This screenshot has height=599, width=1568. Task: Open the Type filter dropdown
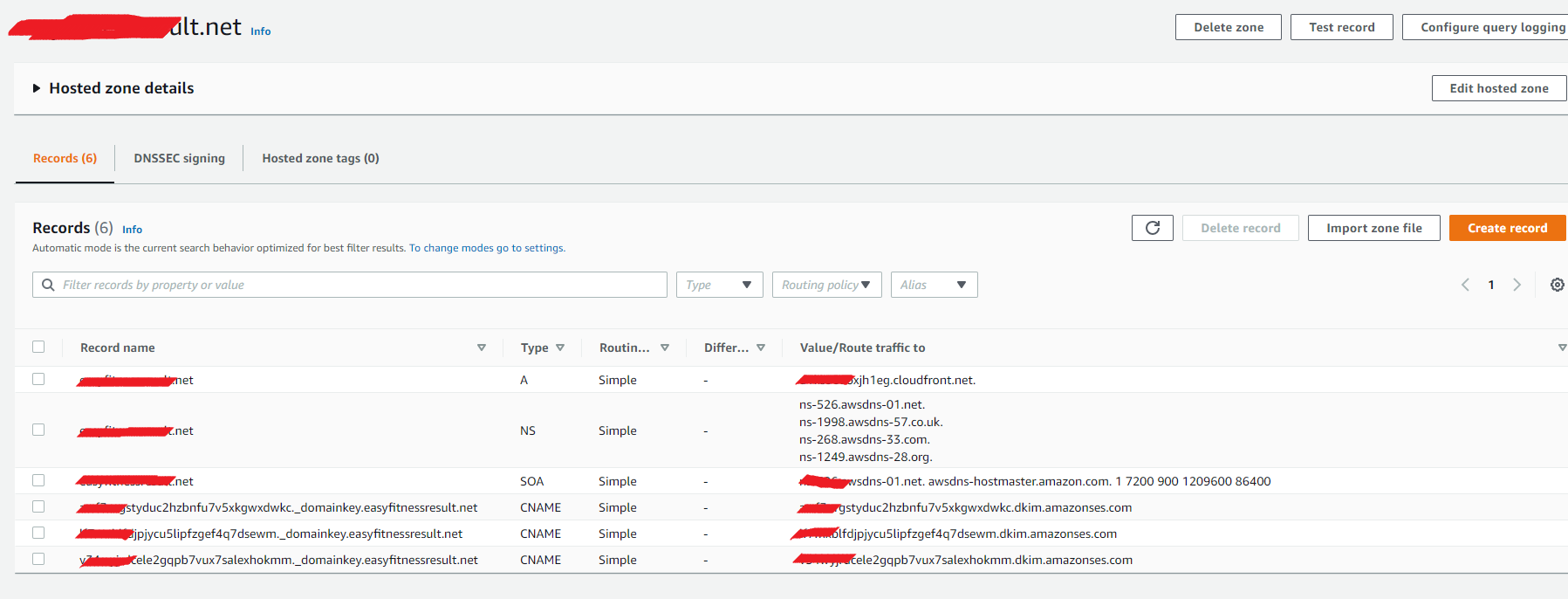click(719, 285)
